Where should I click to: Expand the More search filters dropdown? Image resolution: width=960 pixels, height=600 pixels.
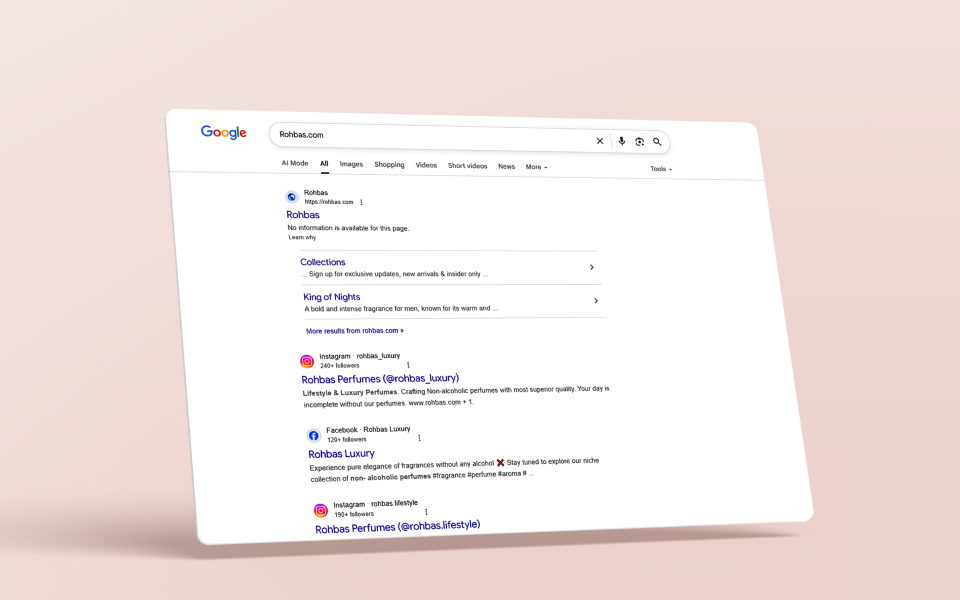[x=536, y=167]
